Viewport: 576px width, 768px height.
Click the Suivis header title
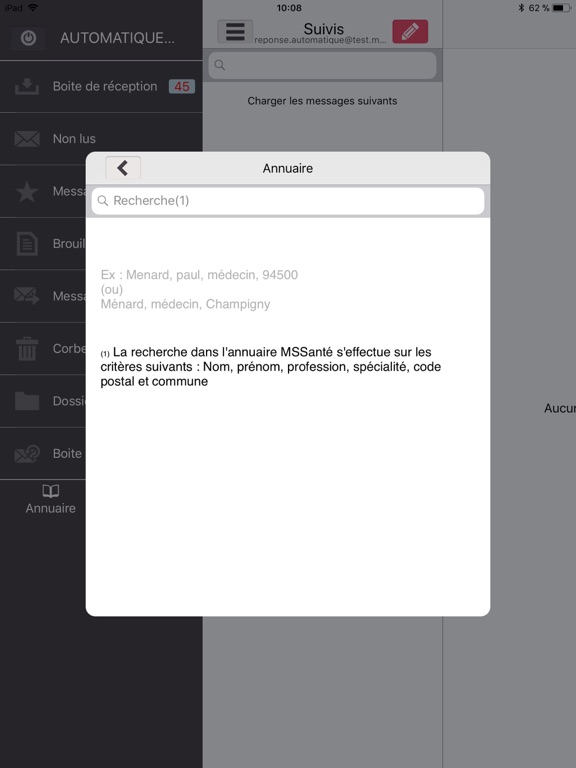[324, 28]
